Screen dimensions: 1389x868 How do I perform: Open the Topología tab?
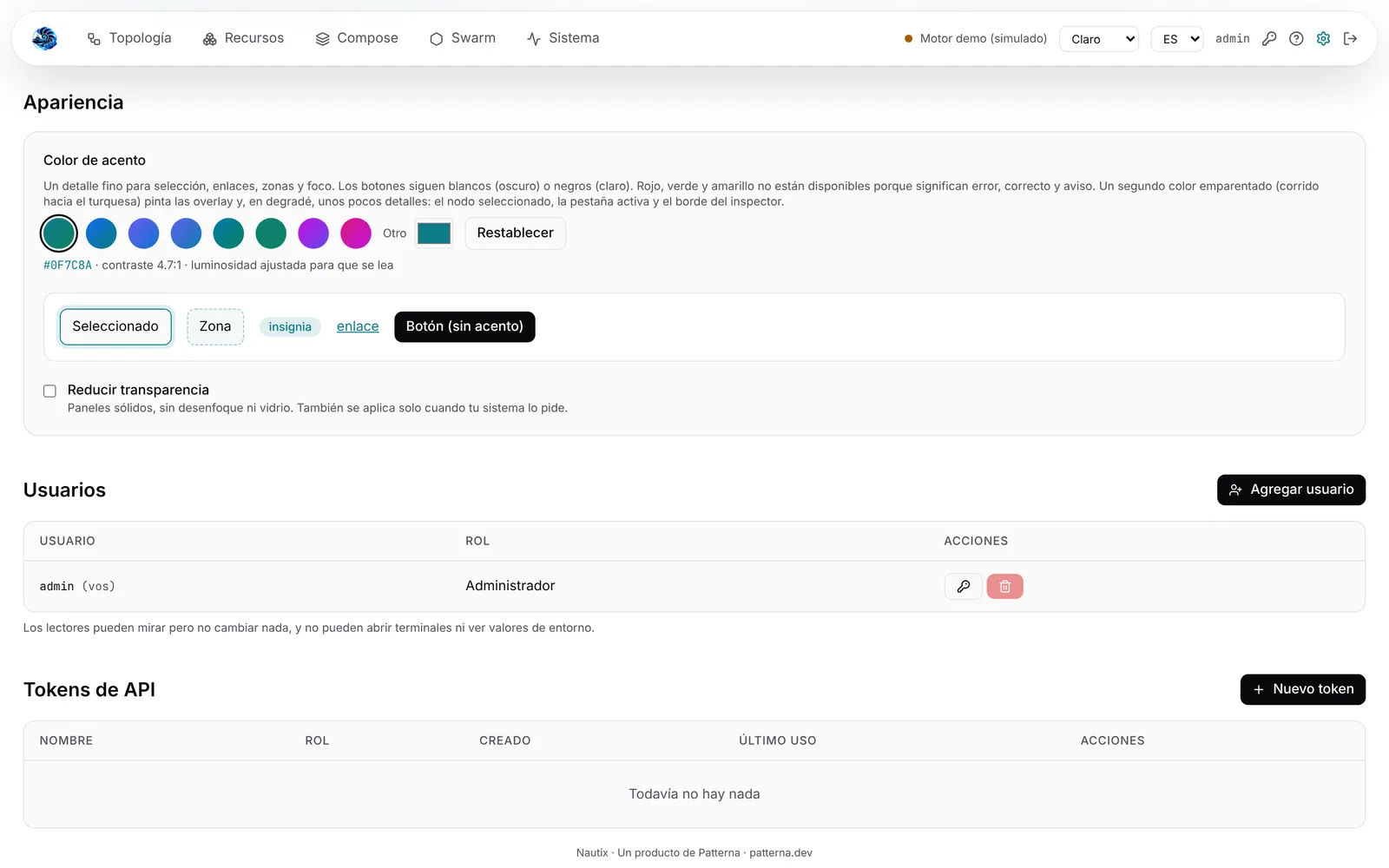coord(129,38)
